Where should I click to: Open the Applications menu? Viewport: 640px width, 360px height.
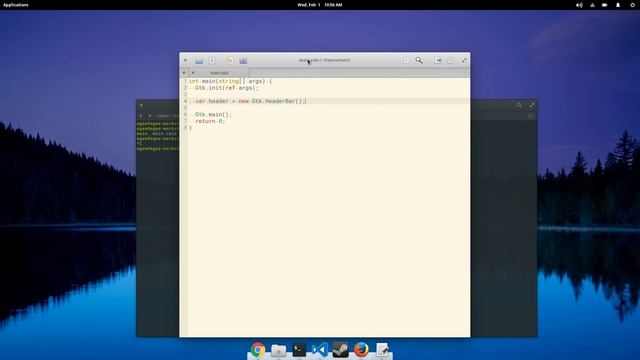tap(16, 5)
